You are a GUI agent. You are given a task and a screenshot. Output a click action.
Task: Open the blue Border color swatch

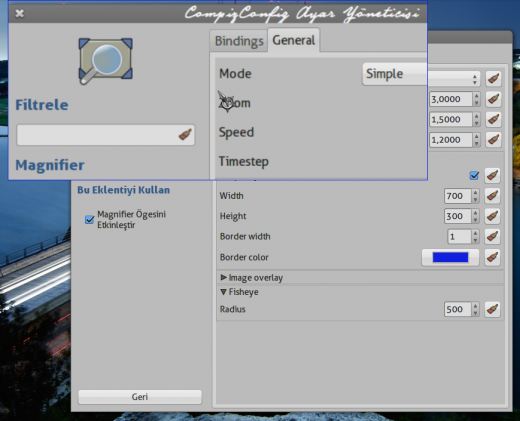click(450, 257)
